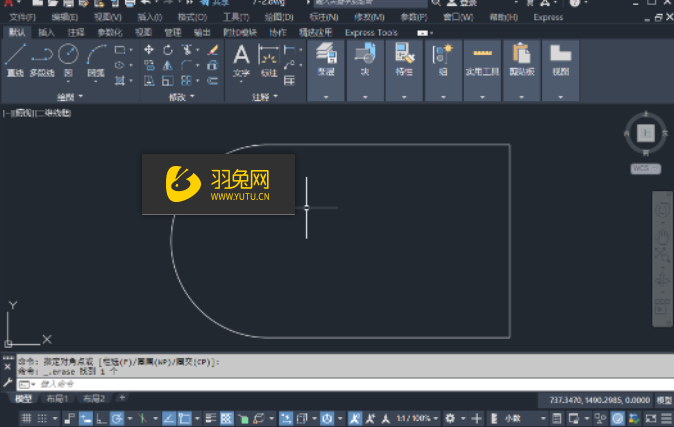Toggle object snap in status bar
The image size is (674, 427).
click(185, 418)
